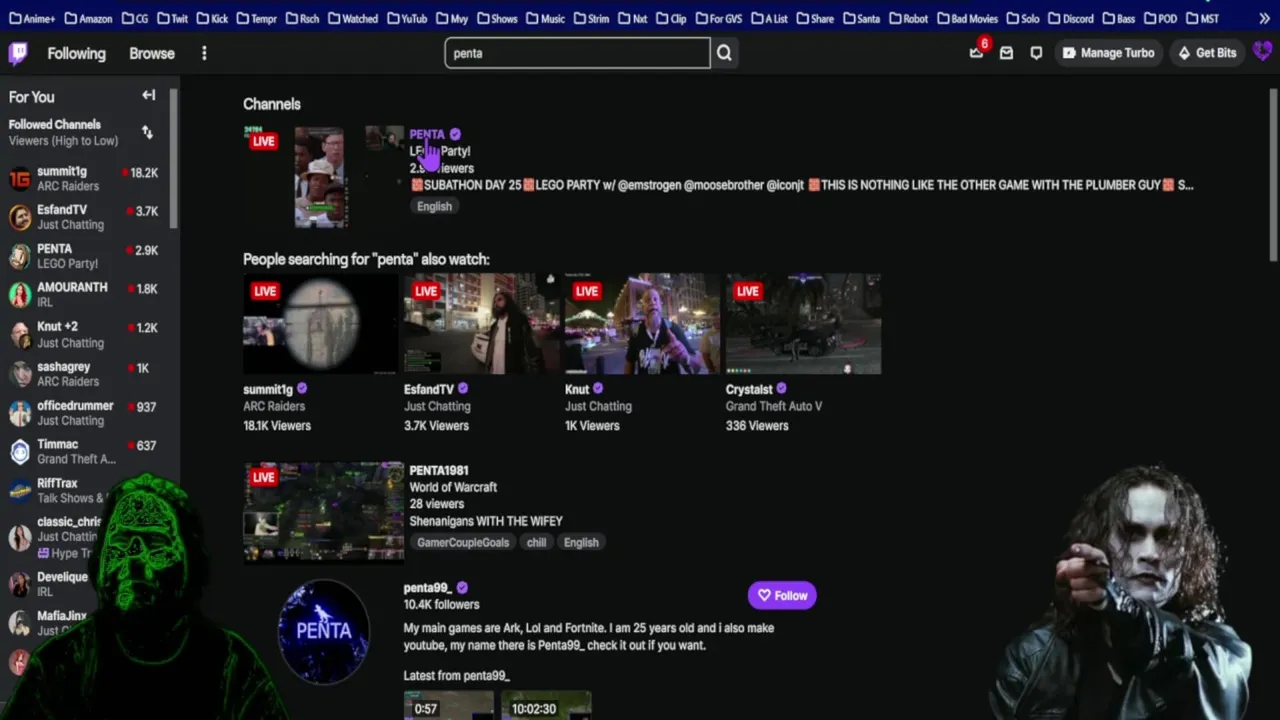Open PENTA LEGO Party sidebar row

[85, 256]
